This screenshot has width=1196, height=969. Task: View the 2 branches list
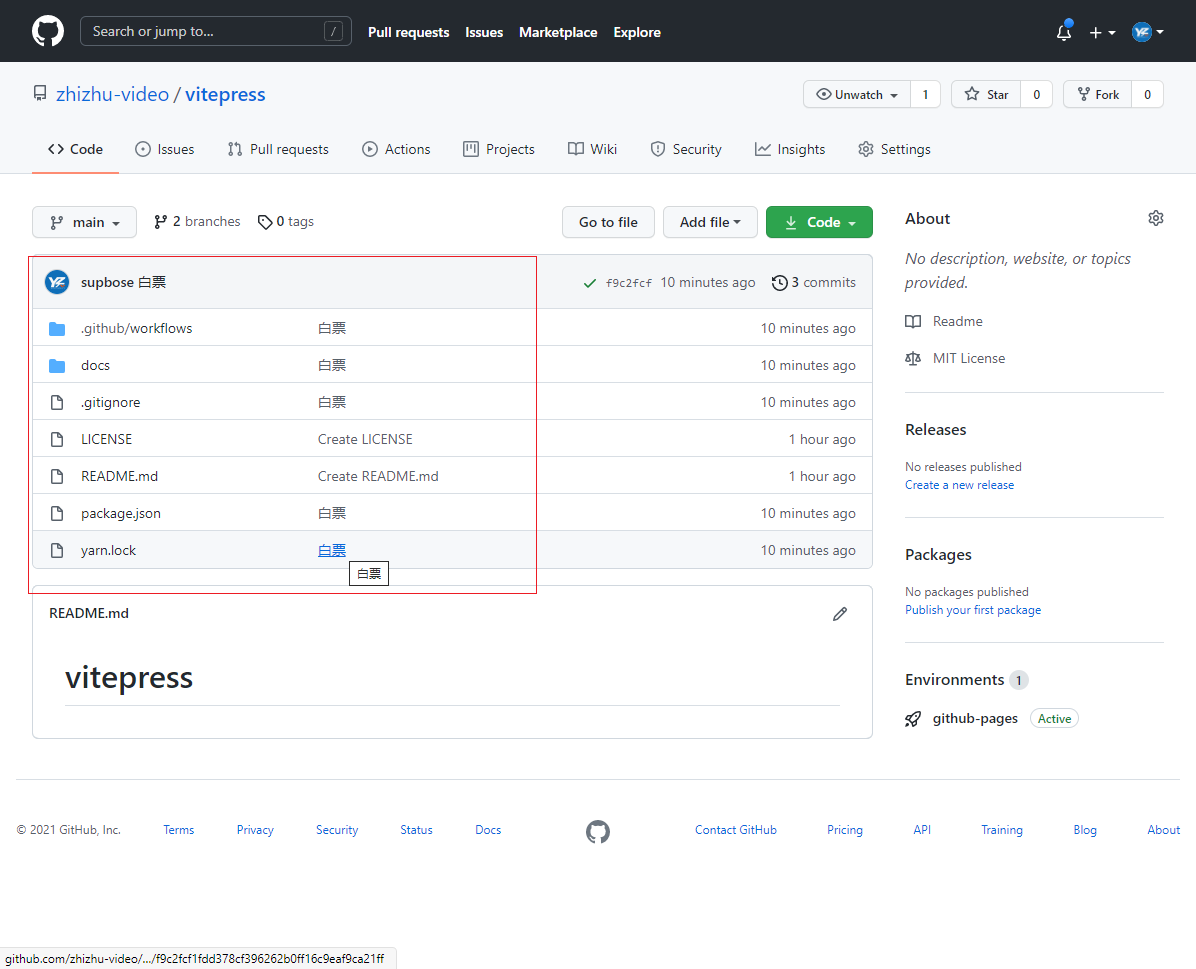click(197, 222)
